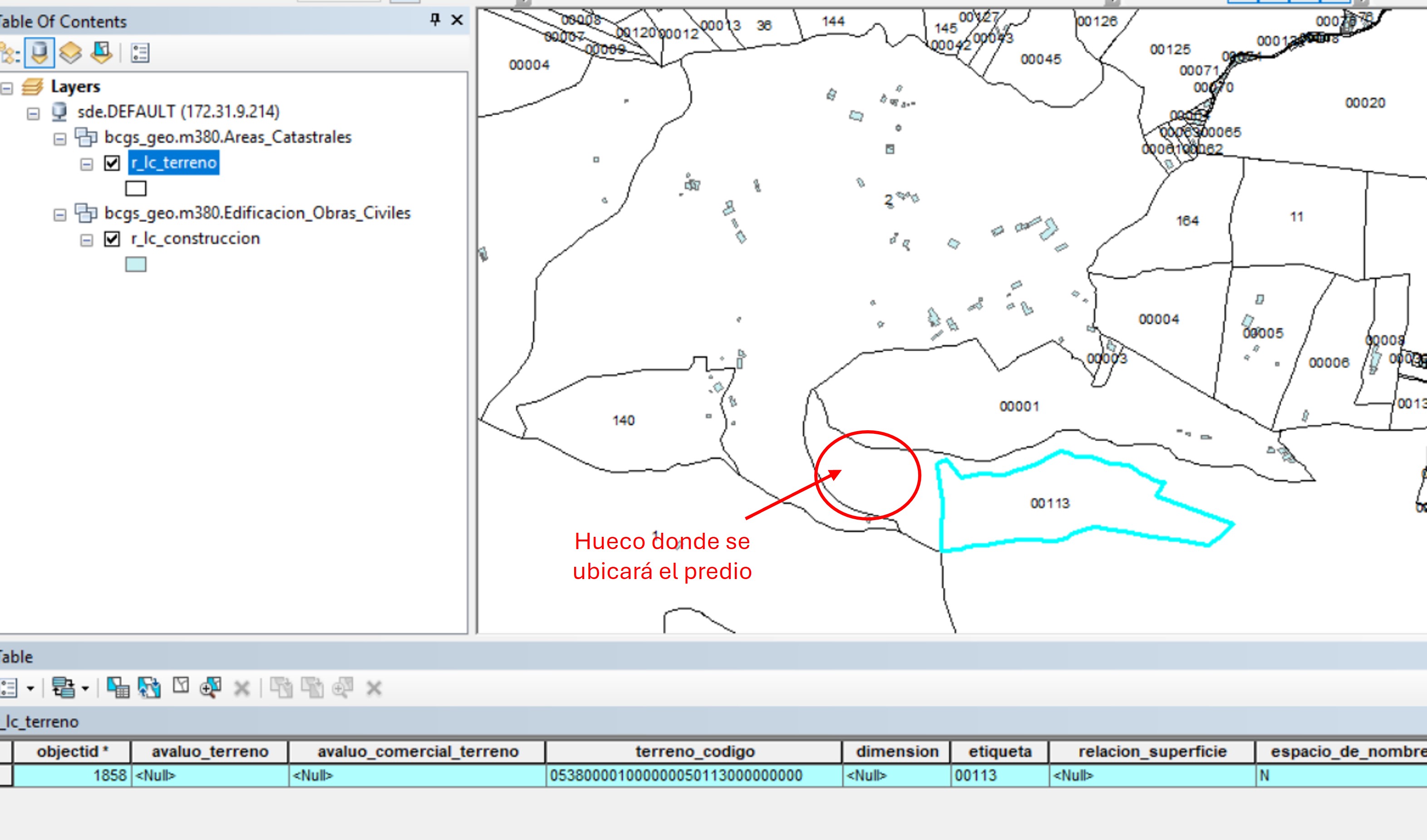This screenshot has width=1427, height=840.
Task: Toggle visibility of r_lc_terreno layer
Action: tap(112, 163)
